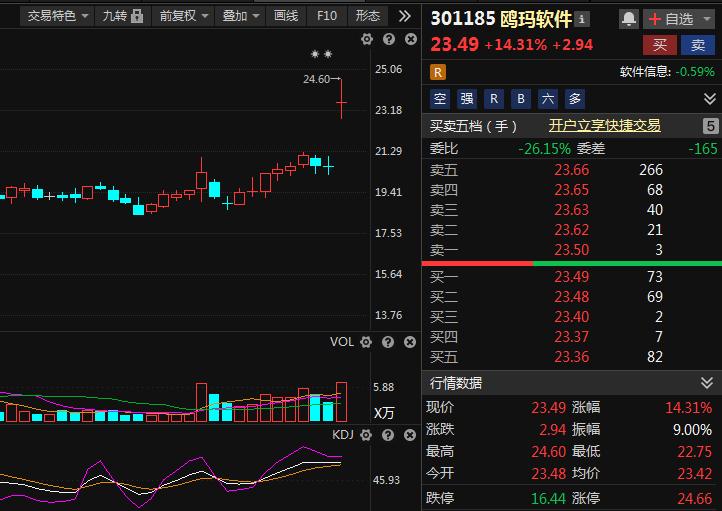Click the 九转 locked indicator button
This screenshot has width=722, height=511.
point(122,17)
